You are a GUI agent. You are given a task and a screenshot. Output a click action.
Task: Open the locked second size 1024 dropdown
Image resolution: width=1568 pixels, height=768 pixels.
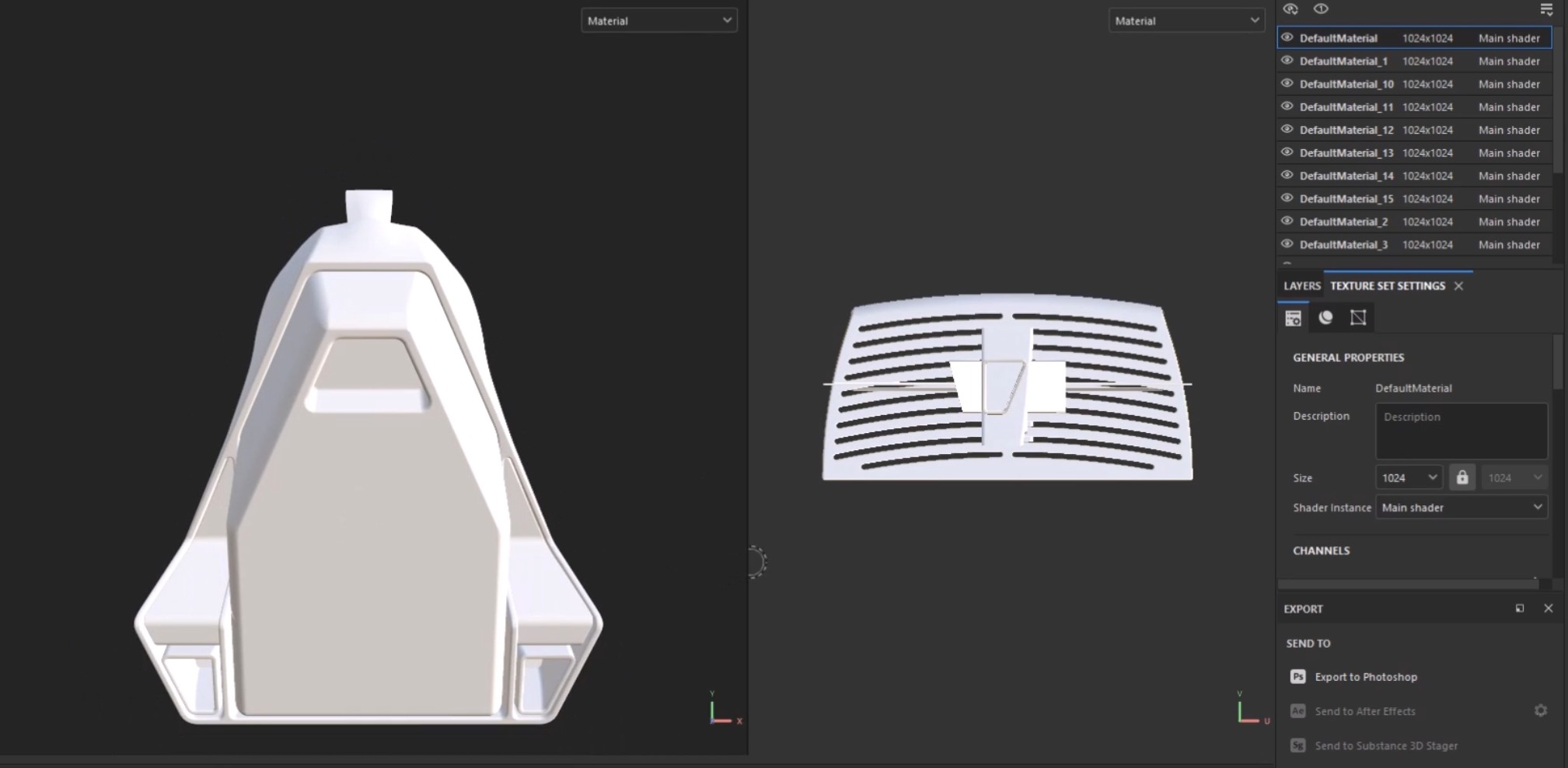1514,477
